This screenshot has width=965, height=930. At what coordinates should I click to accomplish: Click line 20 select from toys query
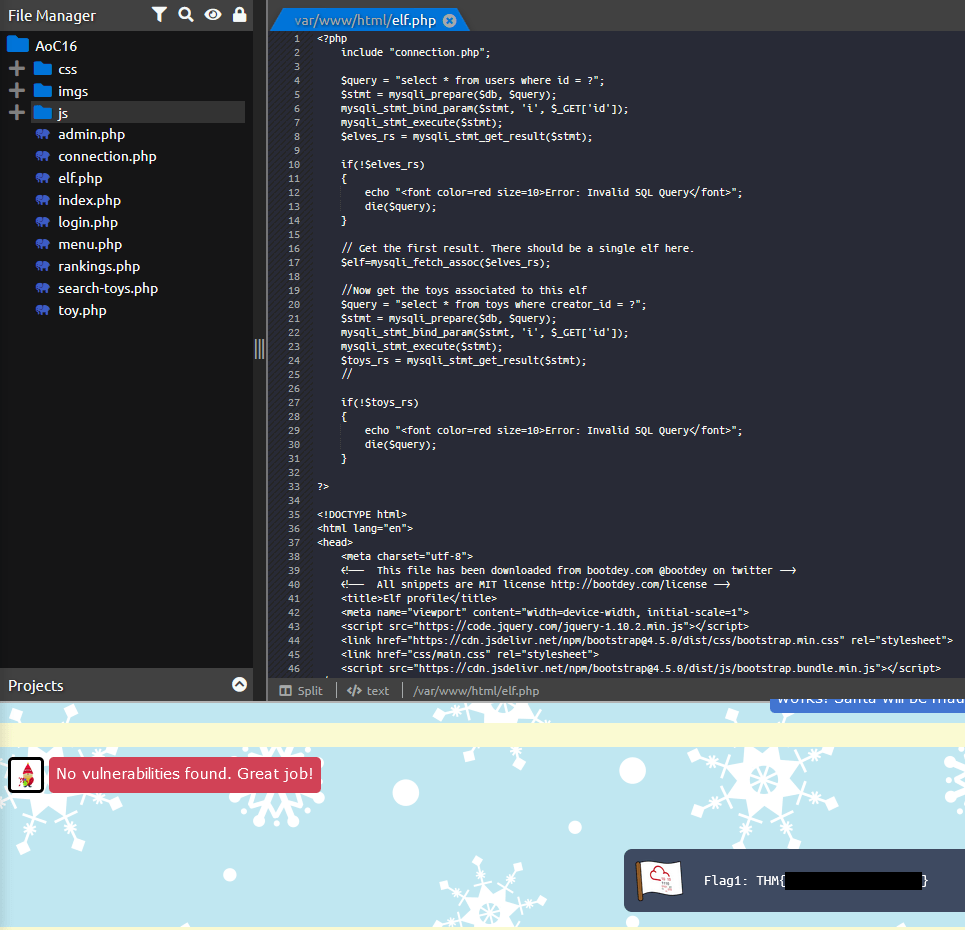coord(494,304)
